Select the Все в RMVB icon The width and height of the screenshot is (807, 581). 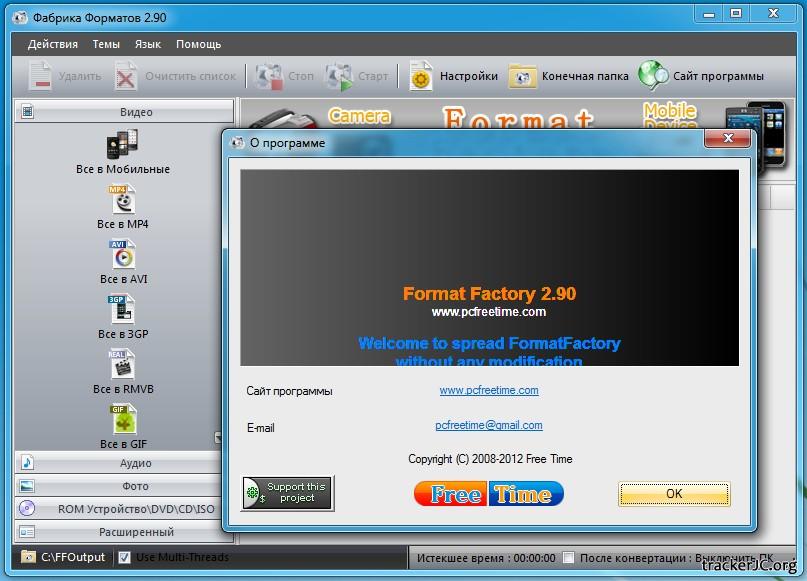pyautogui.click(x=122, y=364)
